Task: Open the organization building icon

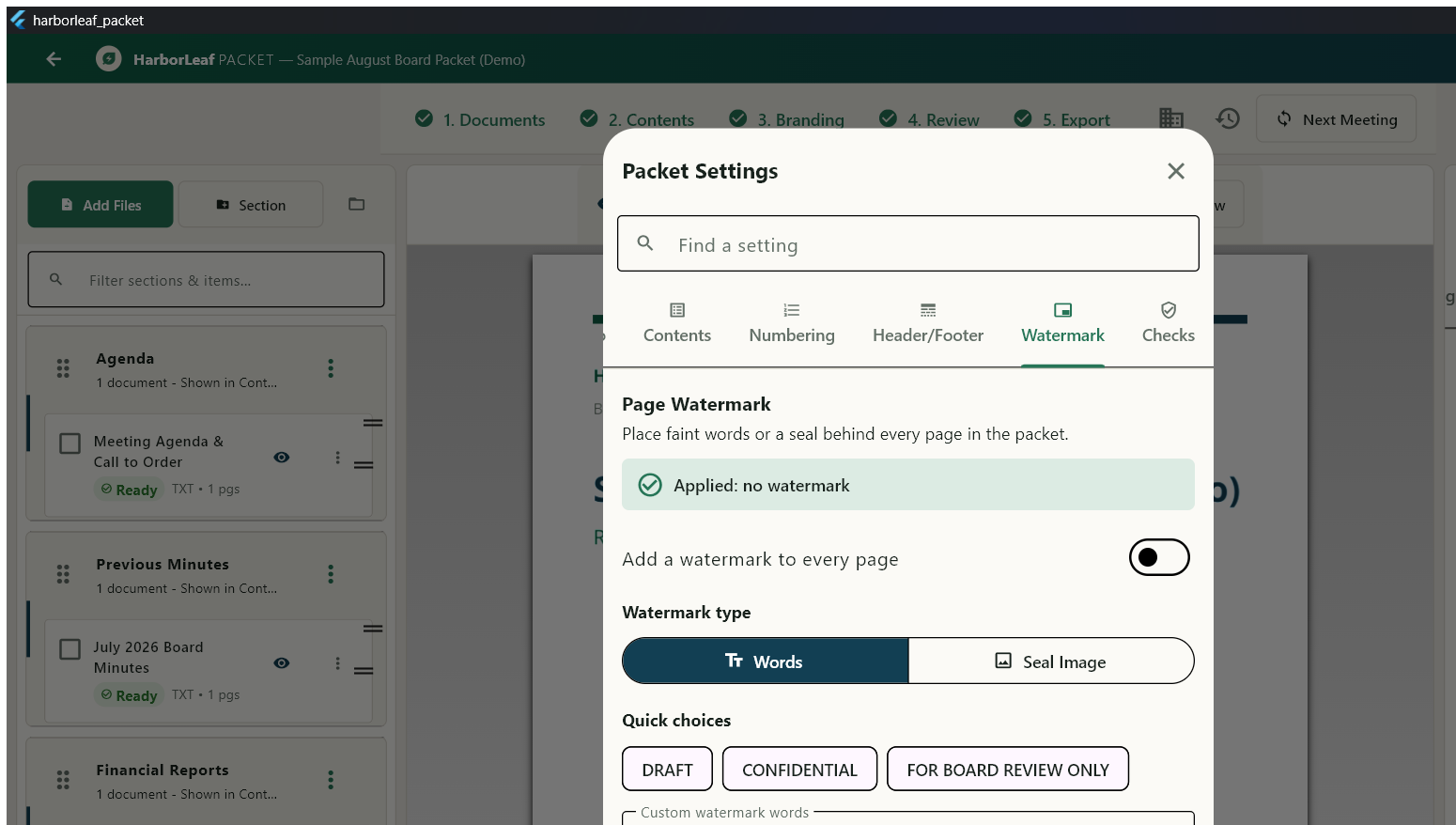Action: point(1171,118)
